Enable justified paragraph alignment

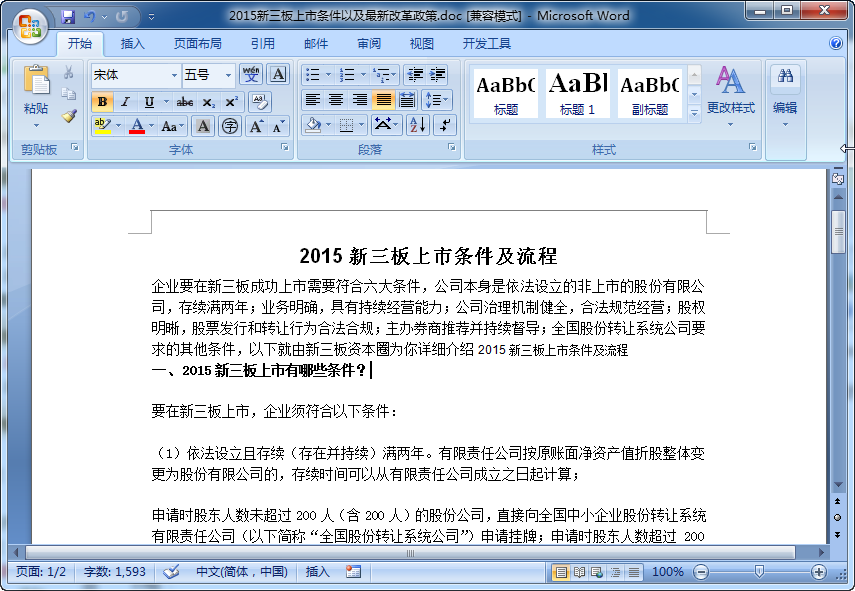[x=383, y=99]
